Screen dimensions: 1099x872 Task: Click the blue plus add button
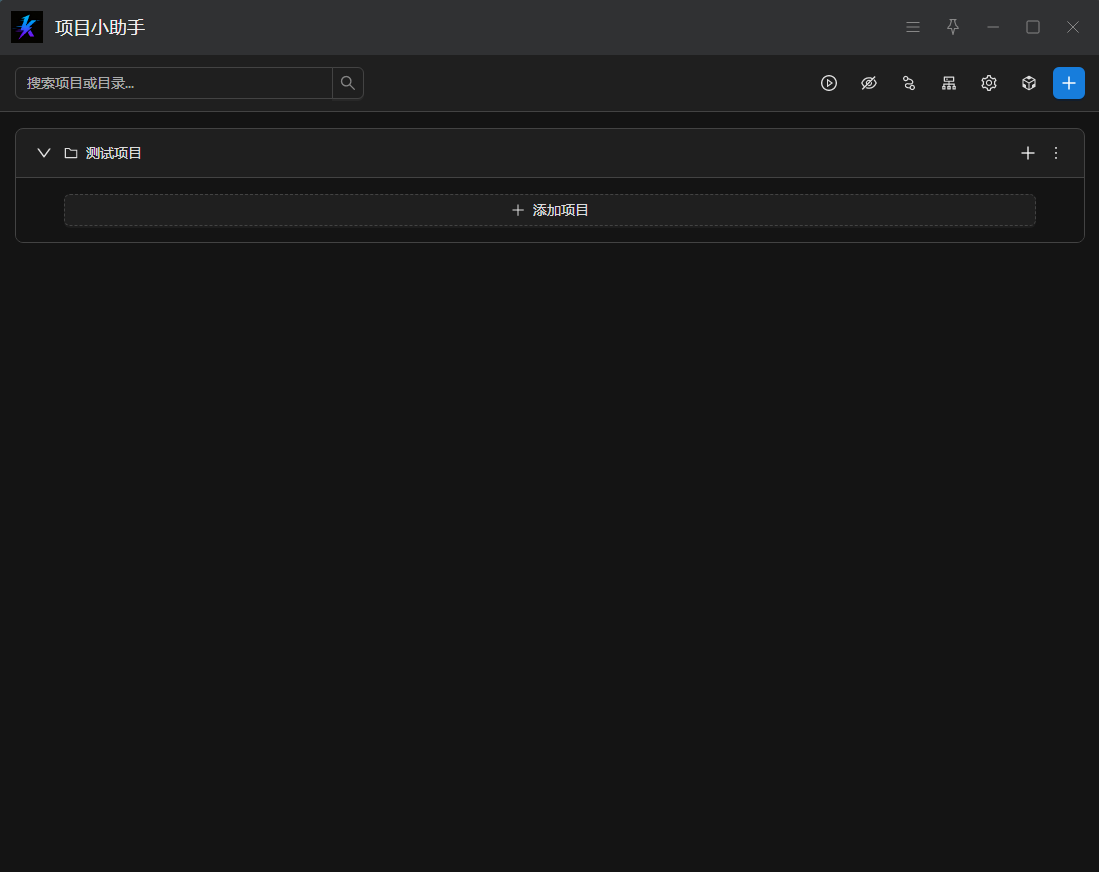[1068, 83]
